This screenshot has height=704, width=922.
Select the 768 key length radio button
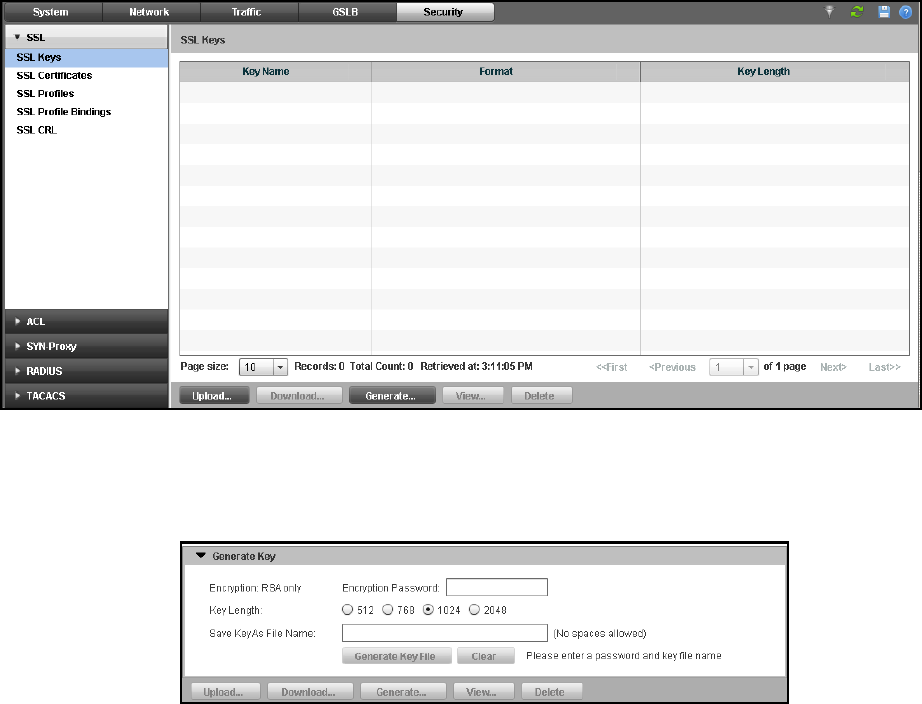click(387, 610)
